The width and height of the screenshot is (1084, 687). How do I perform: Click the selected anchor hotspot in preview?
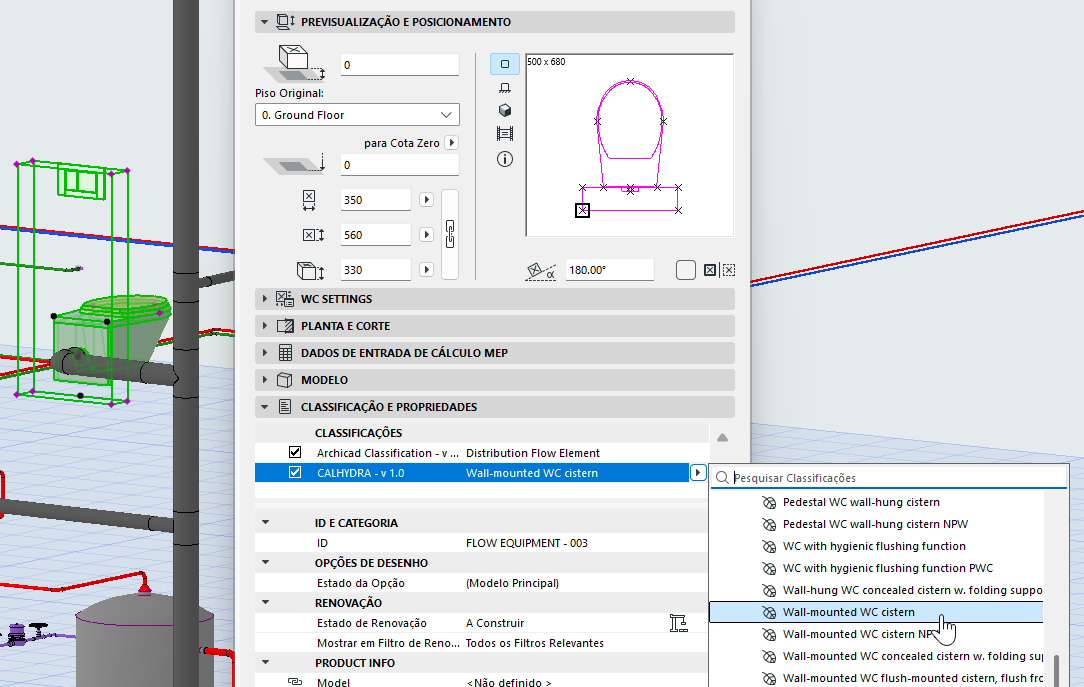(583, 210)
